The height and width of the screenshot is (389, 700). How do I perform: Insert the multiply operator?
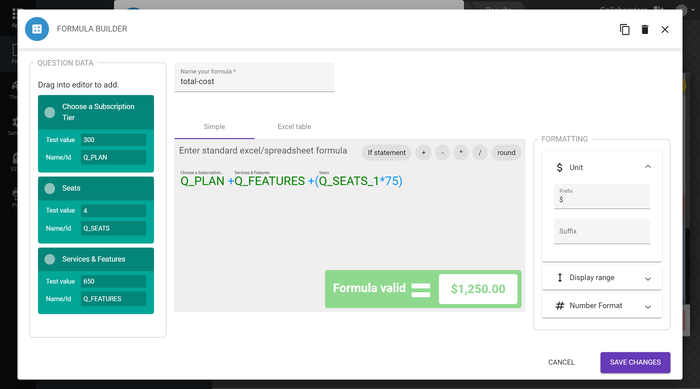point(461,153)
